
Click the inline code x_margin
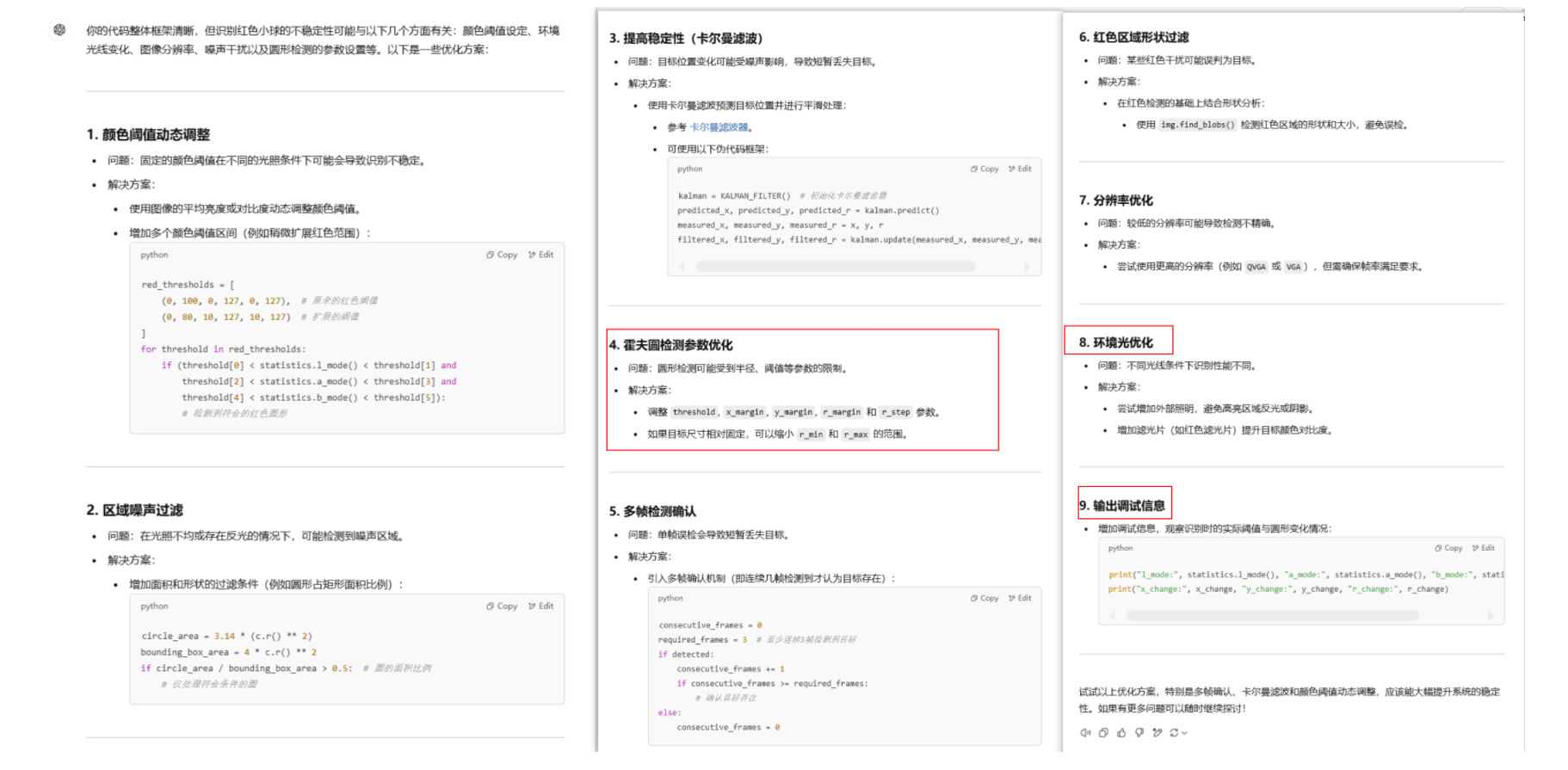[744, 412]
